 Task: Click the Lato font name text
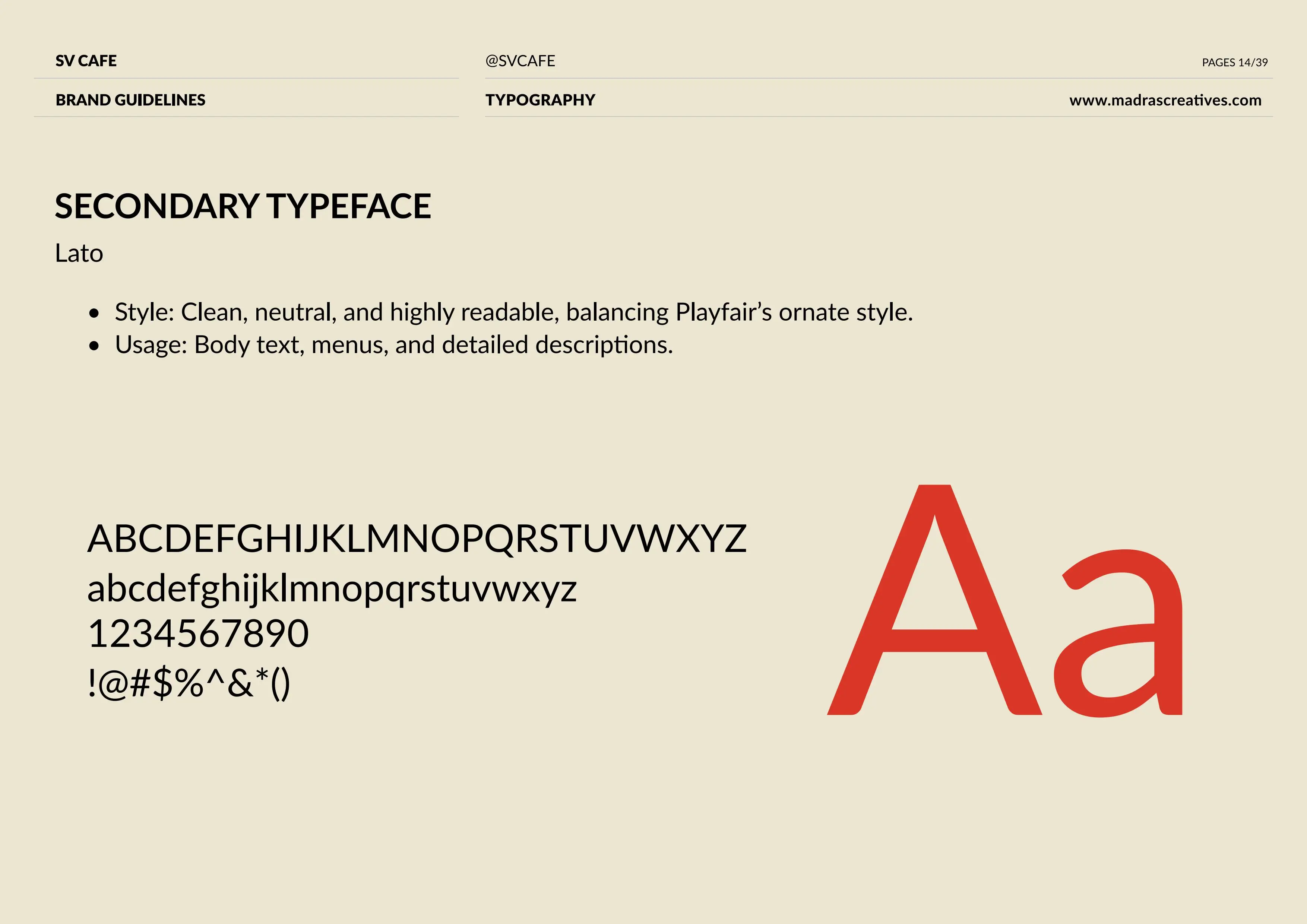(79, 254)
